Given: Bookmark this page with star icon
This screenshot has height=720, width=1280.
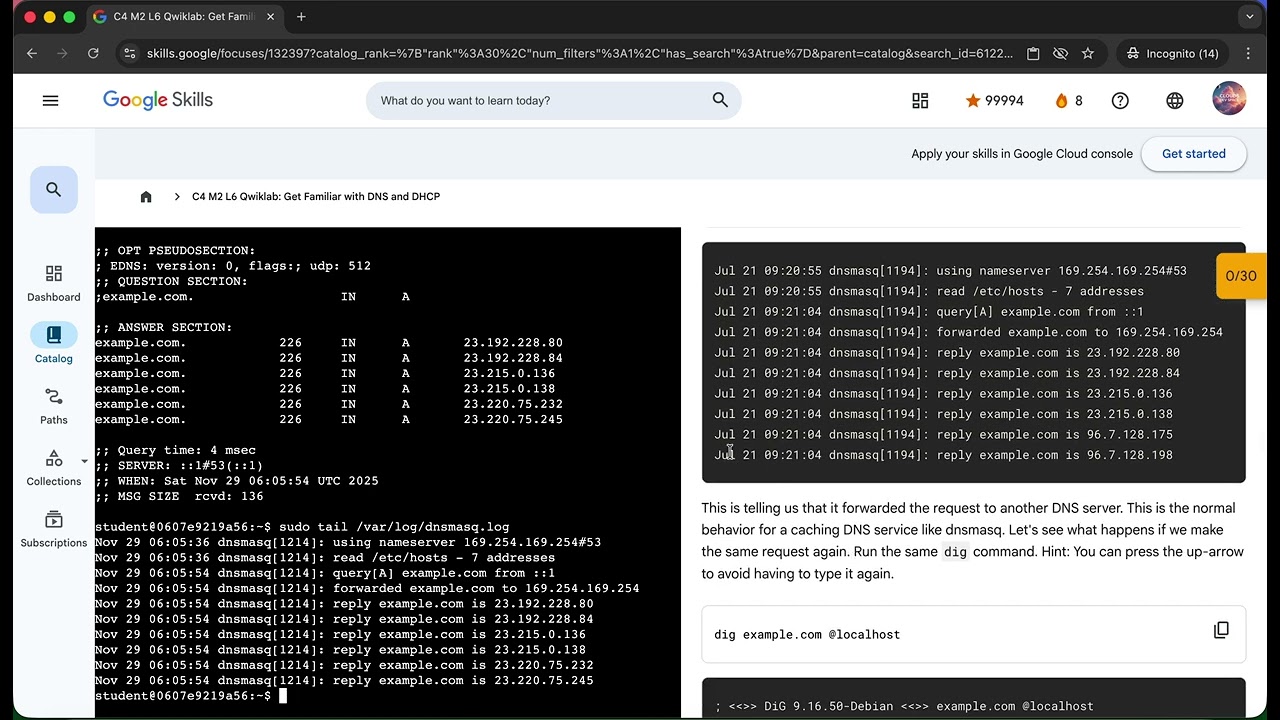Looking at the screenshot, I should [x=1088, y=53].
